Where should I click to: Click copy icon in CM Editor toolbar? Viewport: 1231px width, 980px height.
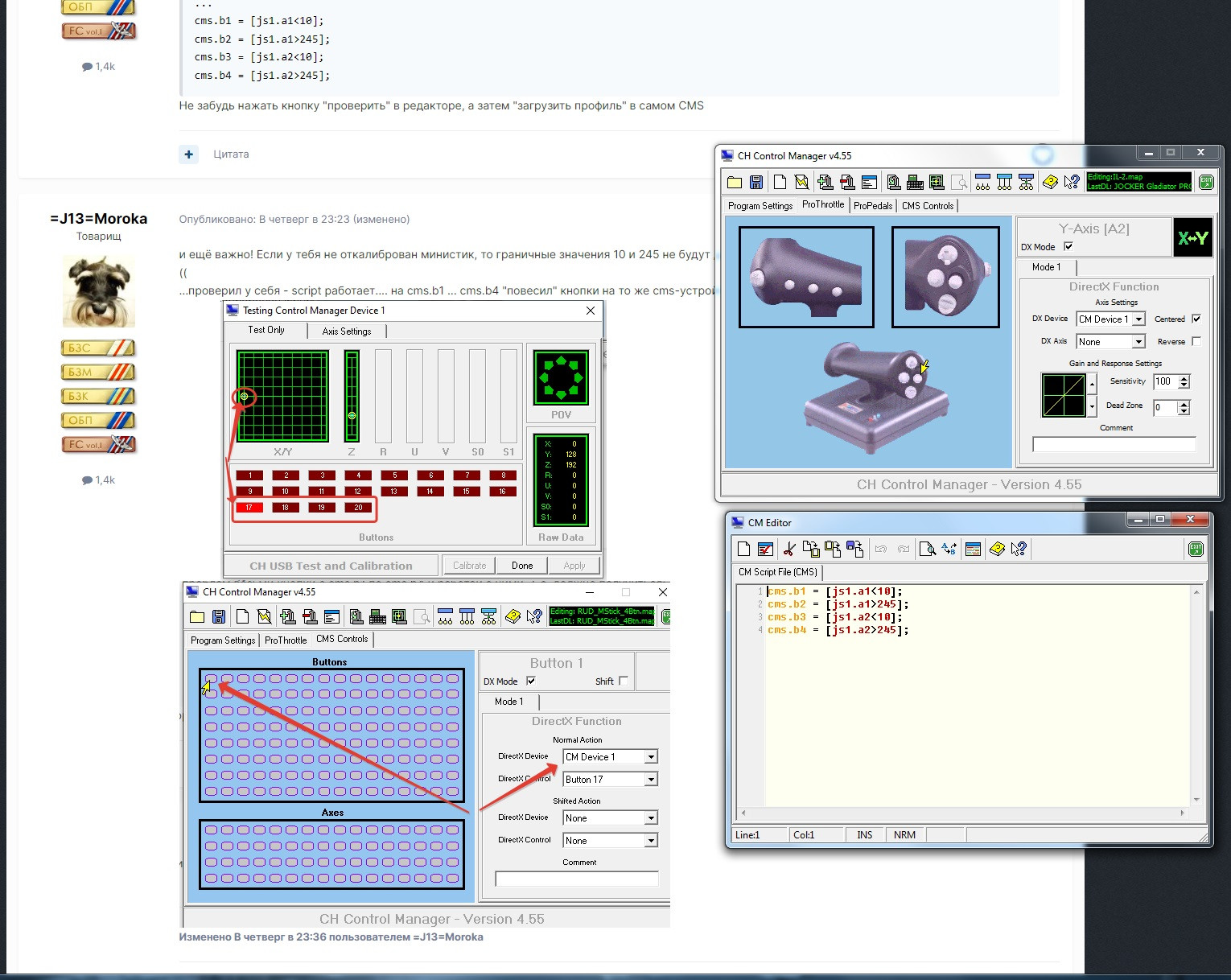(811, 549)
